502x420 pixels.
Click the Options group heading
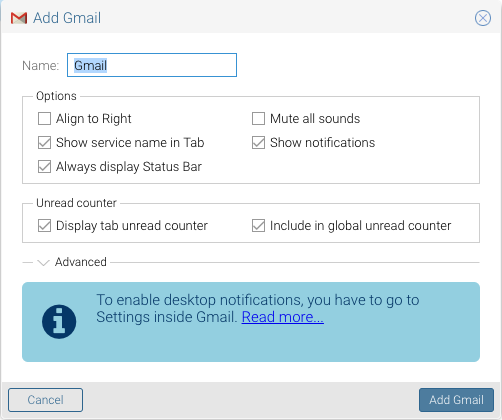pos(56,96)
